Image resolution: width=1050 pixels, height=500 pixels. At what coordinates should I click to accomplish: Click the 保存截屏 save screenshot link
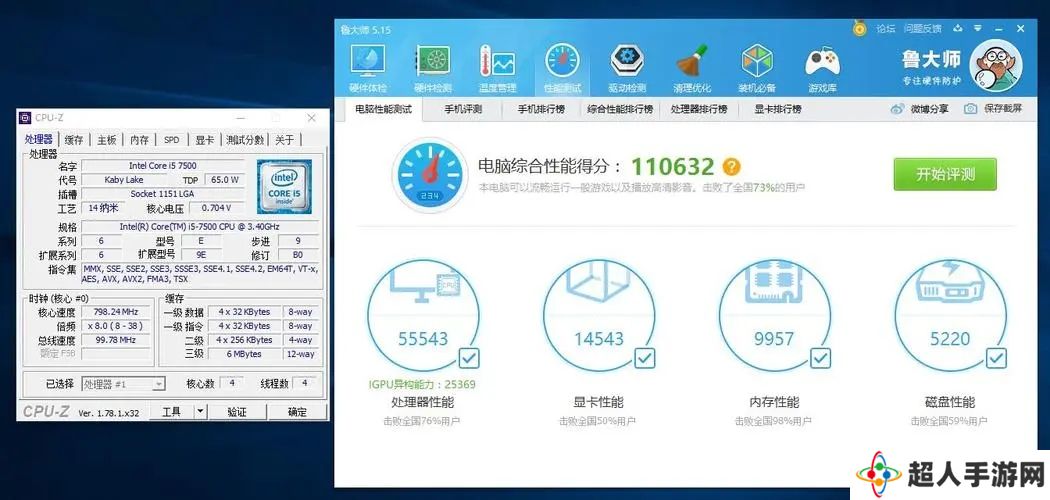coord(1003,109)
